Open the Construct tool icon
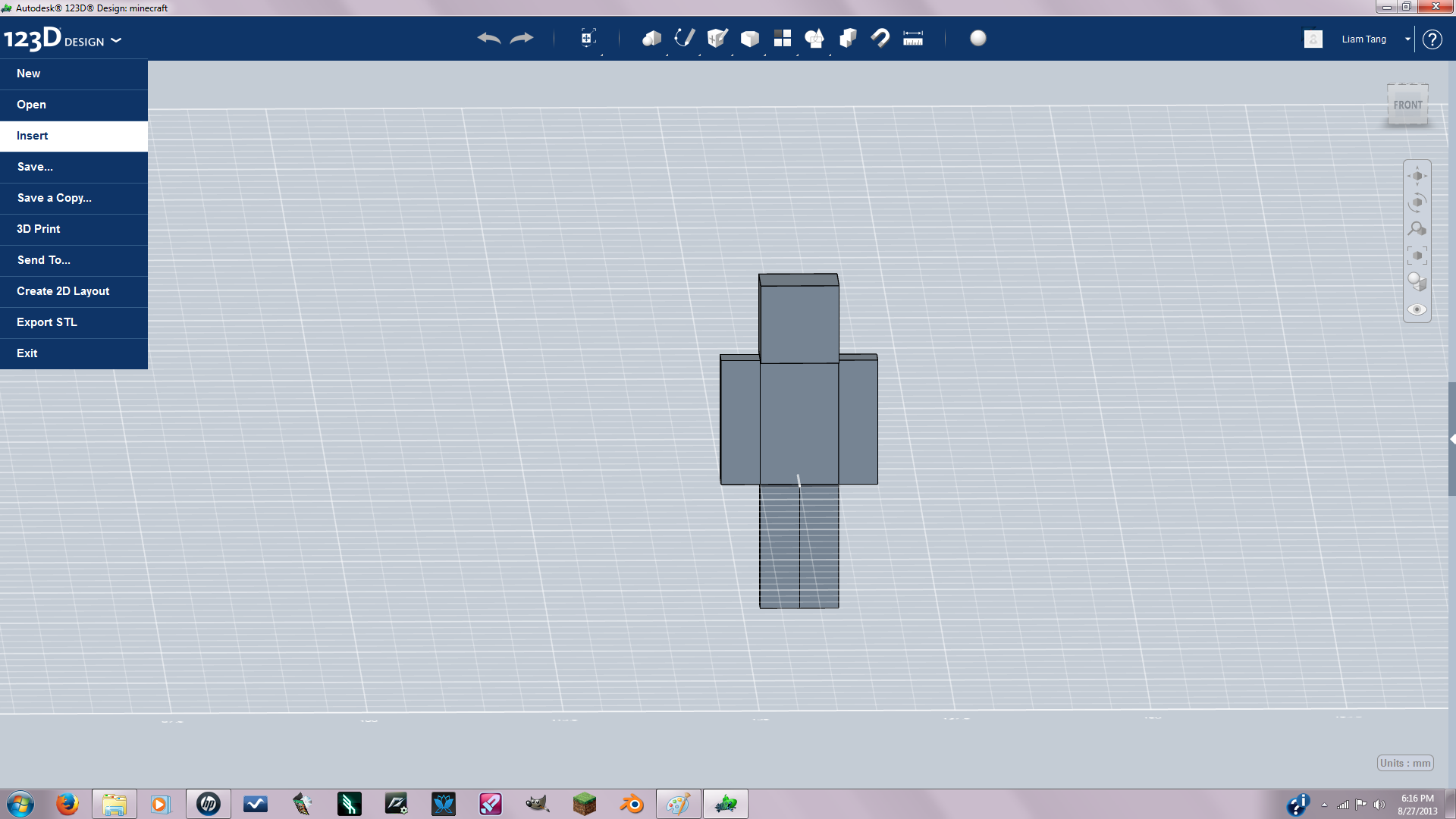Image resolution: width=1456 pixels, height=819 pixels. [717, 38]
